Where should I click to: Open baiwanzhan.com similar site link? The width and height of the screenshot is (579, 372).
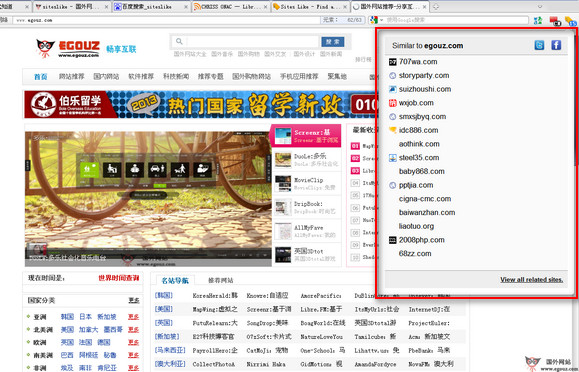[x=427, y=212]
